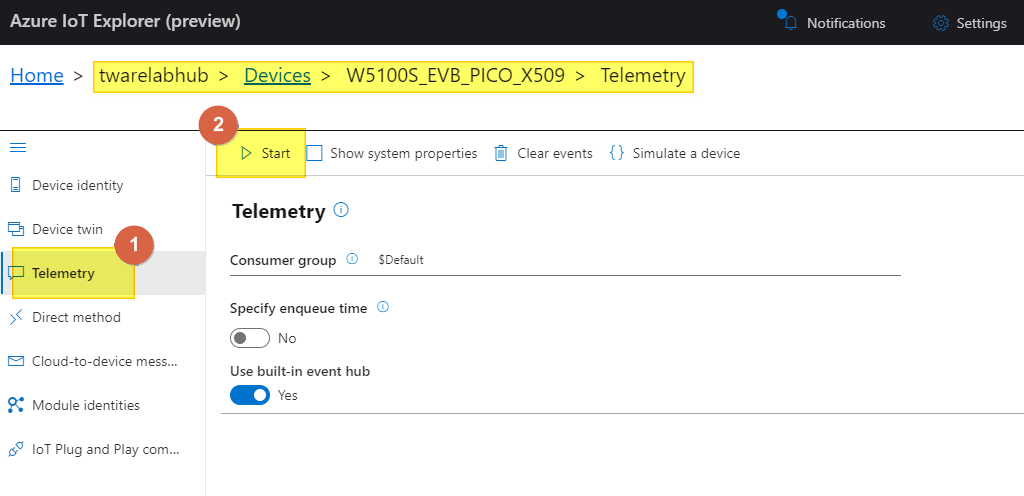Open the Device identity page
The width and height of the screenshot is (1024, 496).
(103, 185)
